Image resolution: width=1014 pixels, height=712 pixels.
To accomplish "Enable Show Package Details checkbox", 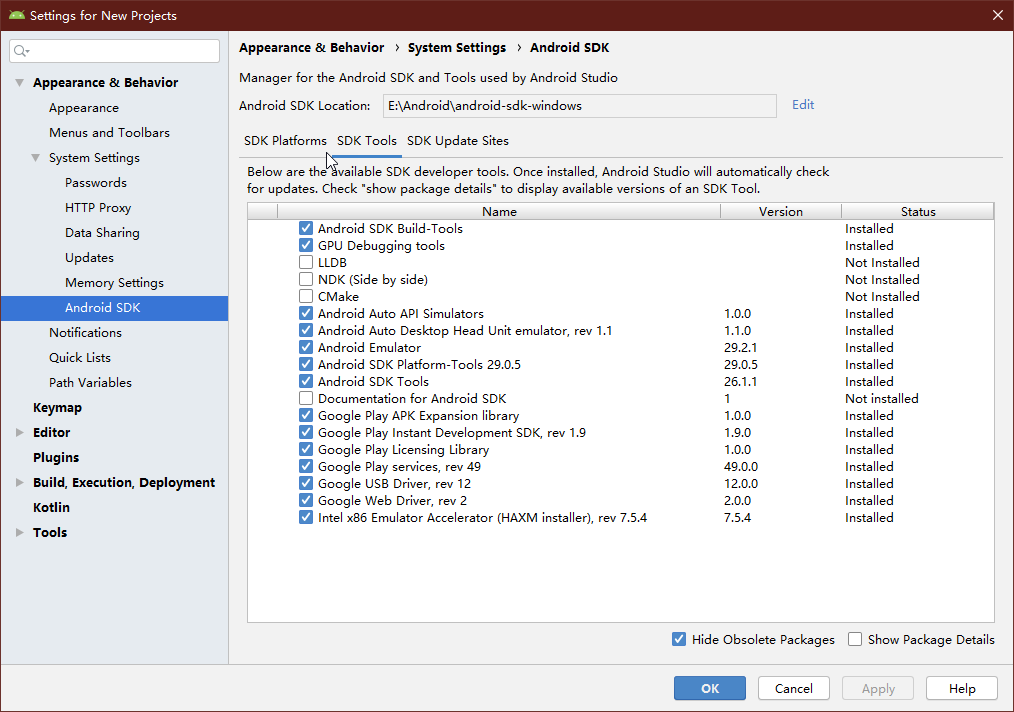I will (855, 639).
